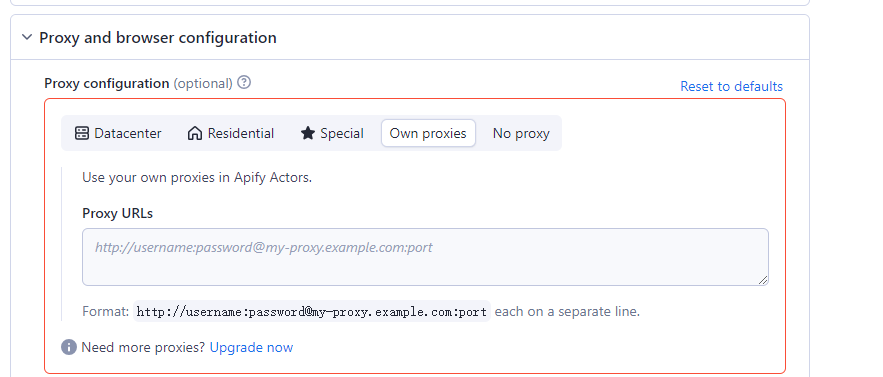
Task: Click the info icon beside Need more proxies
Action: click(x=69, y=347)
